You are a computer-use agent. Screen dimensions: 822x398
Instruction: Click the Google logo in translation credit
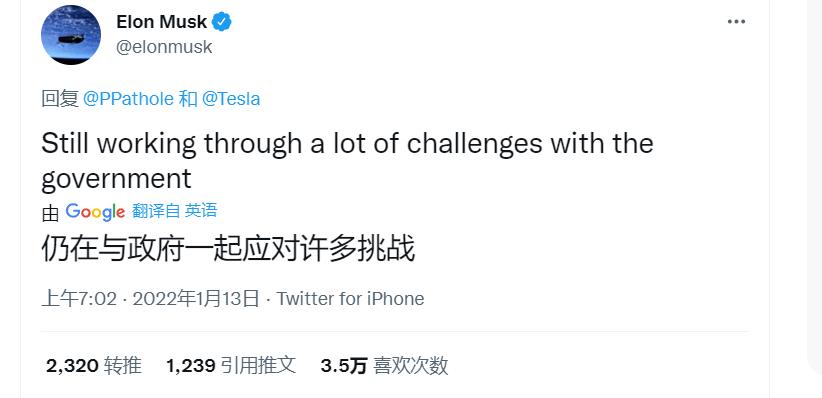coord(95,211)
